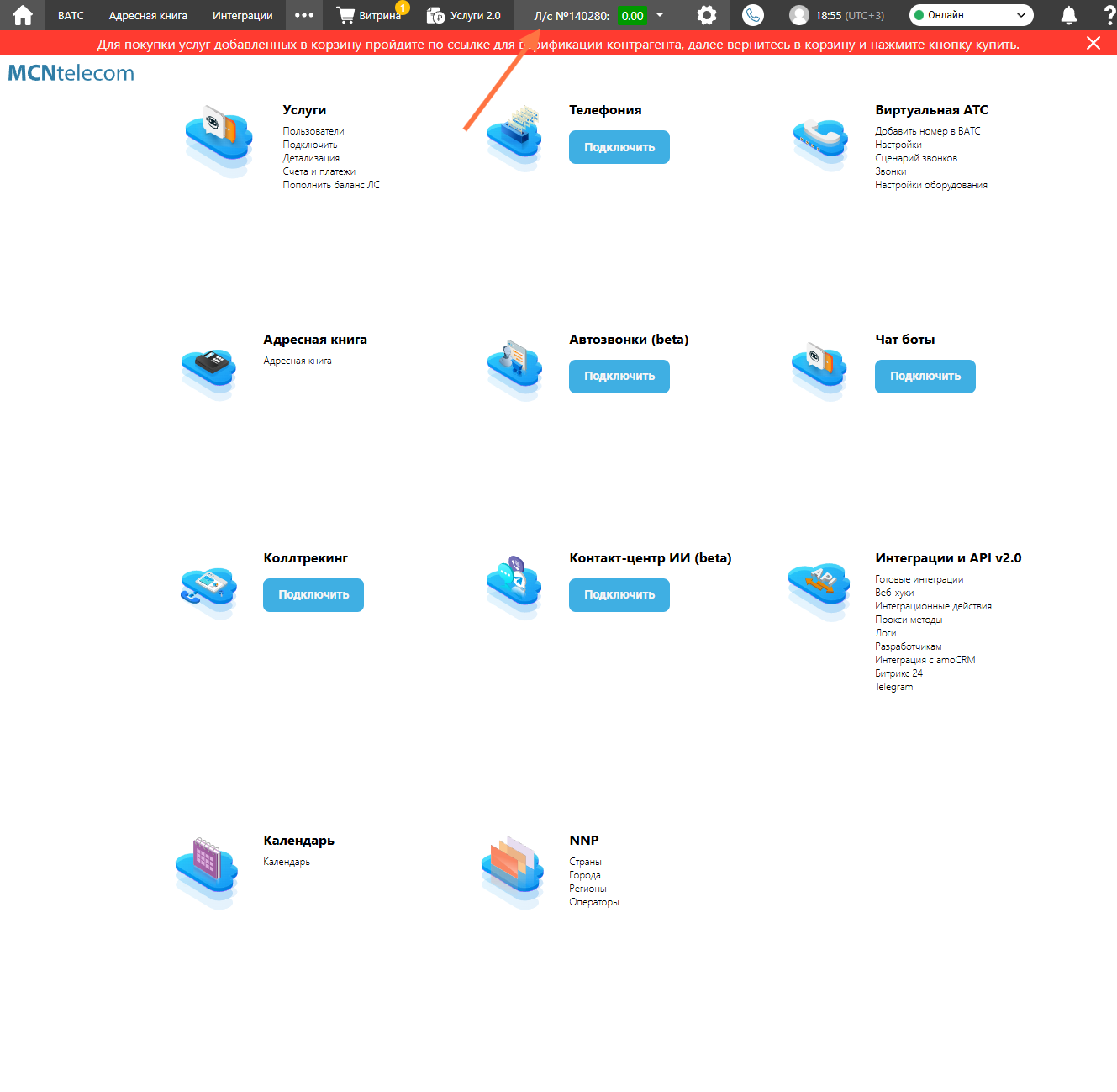Click the Виртуальная АТС phone icon
Image resolution: width=1117 pixels, height=1092 pixels.
[820, 145]
